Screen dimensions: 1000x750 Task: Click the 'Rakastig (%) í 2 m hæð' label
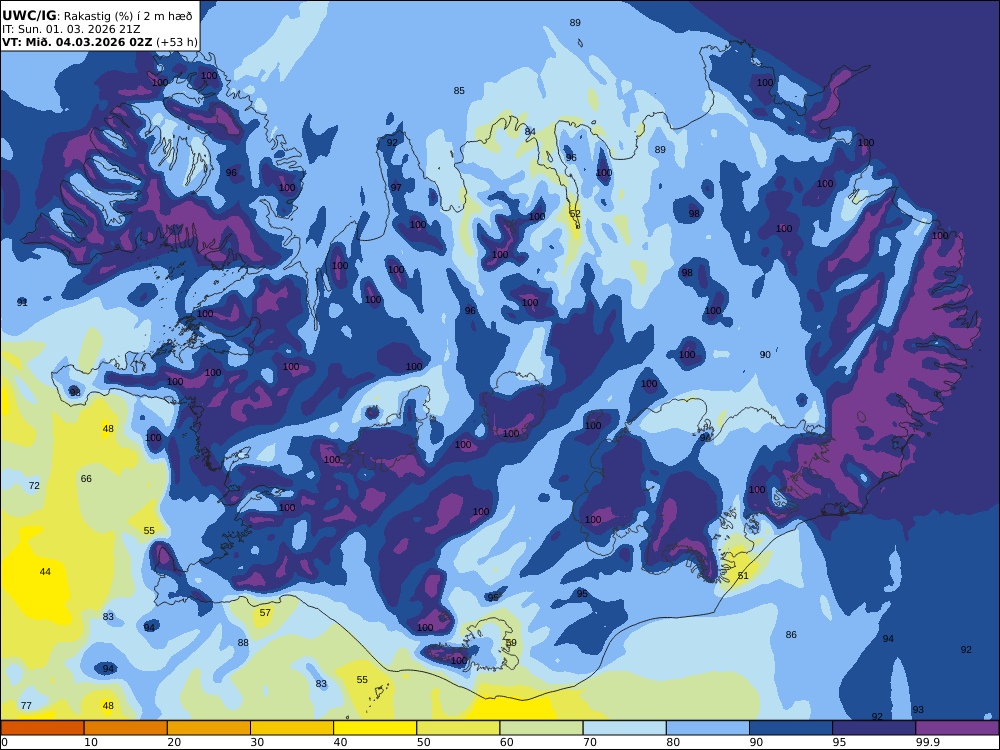[x=126, y=16]
